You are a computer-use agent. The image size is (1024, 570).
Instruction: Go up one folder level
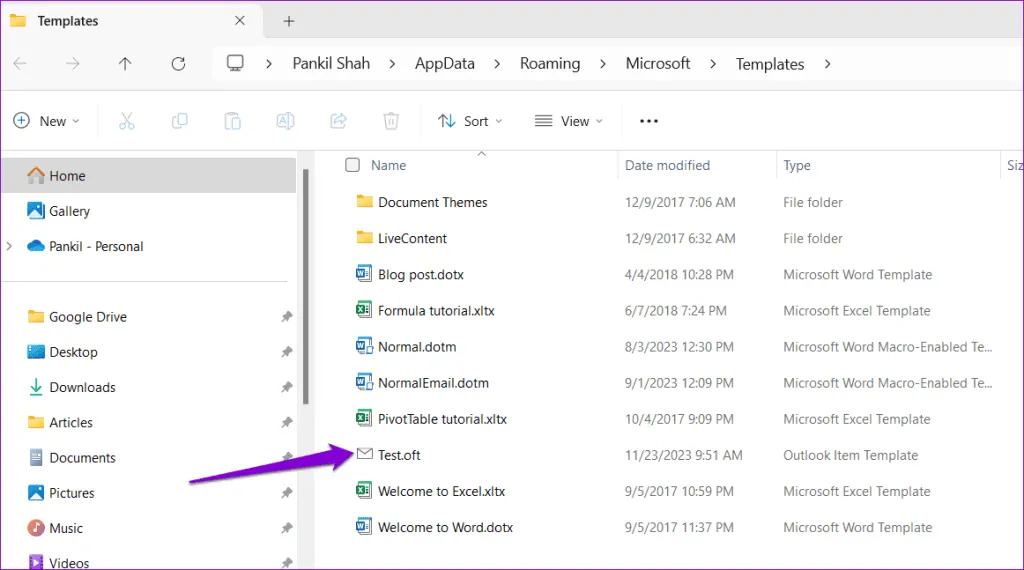(x=125, y=64)
